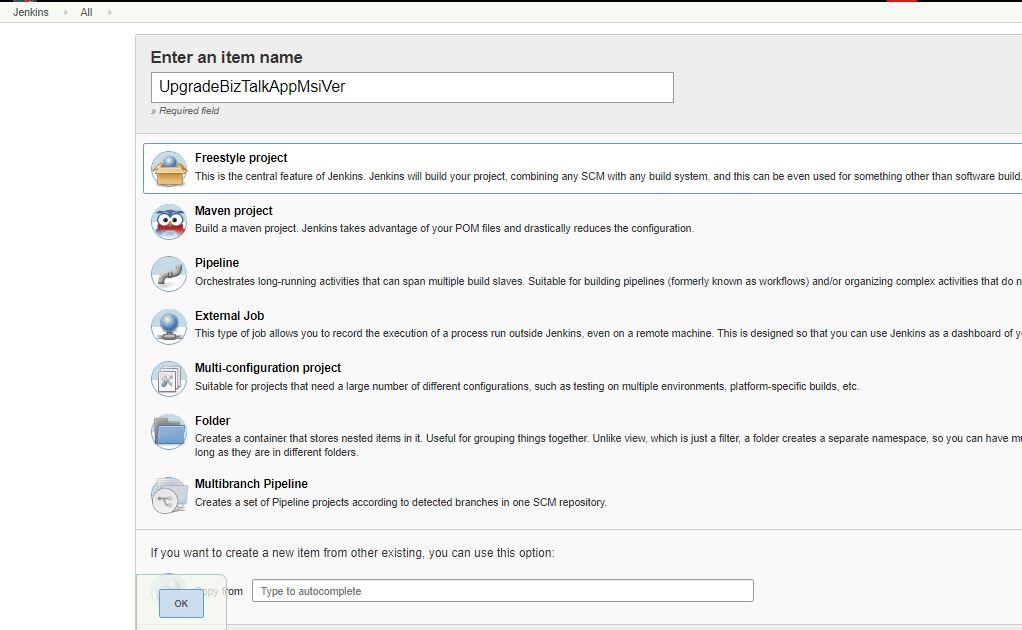Pick the Pipeline pipe icon
The width and height of the screenshot is (1022, 630).
pyautogui.click(x=169, y=274)
